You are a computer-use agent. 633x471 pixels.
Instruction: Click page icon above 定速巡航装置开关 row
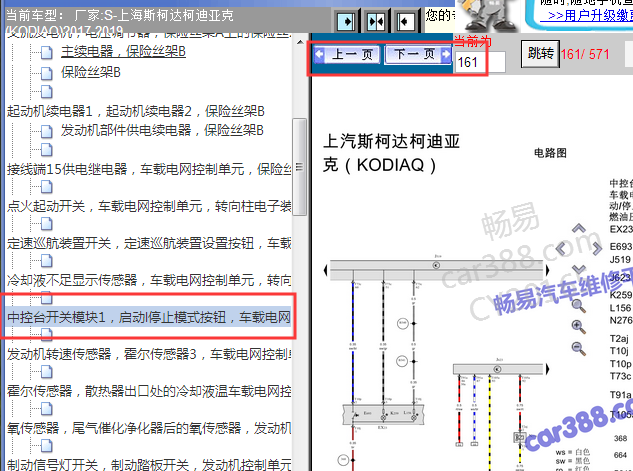click(x=47, y=224)
